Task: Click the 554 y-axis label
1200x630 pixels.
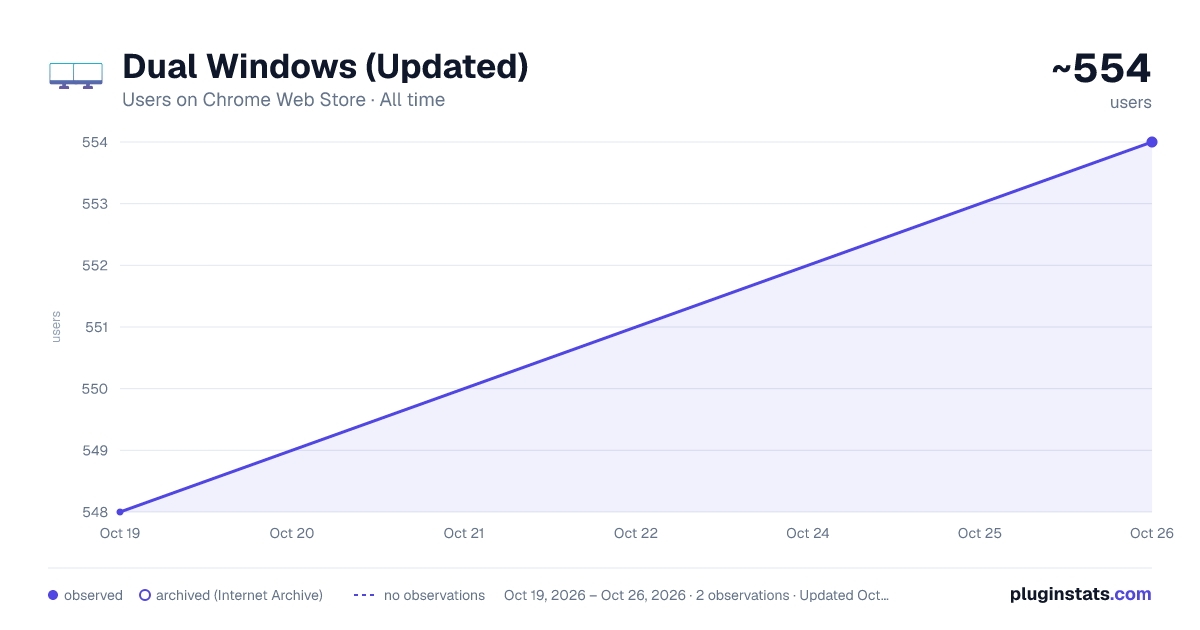Action: coord(94,142)
